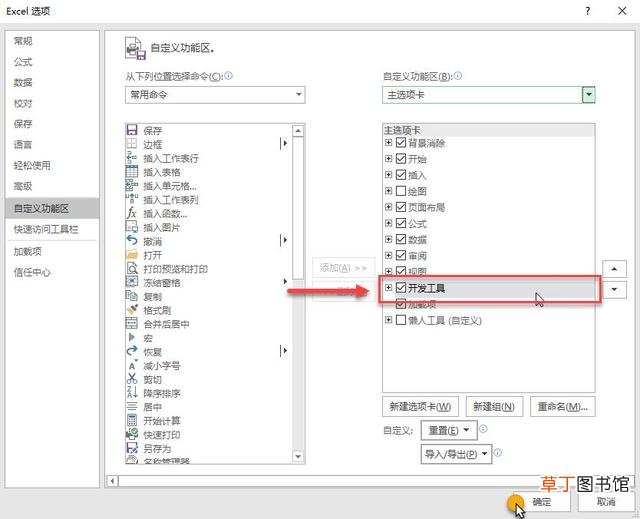The height and width of the screenshot is (519, 640).
Task: Click horizontal scrollbar left arrow
Action: [112, 481]
